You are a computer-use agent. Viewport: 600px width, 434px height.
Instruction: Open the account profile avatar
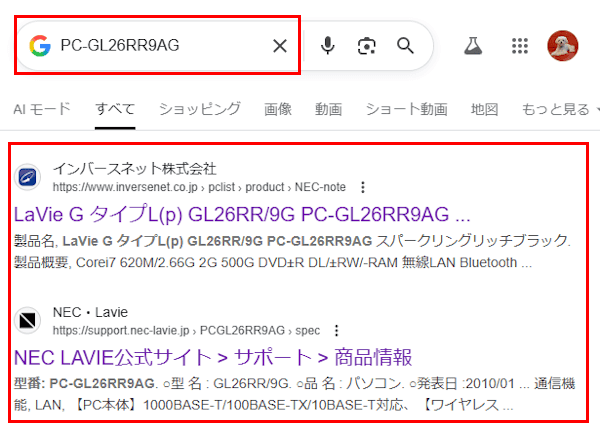point(562,46)
